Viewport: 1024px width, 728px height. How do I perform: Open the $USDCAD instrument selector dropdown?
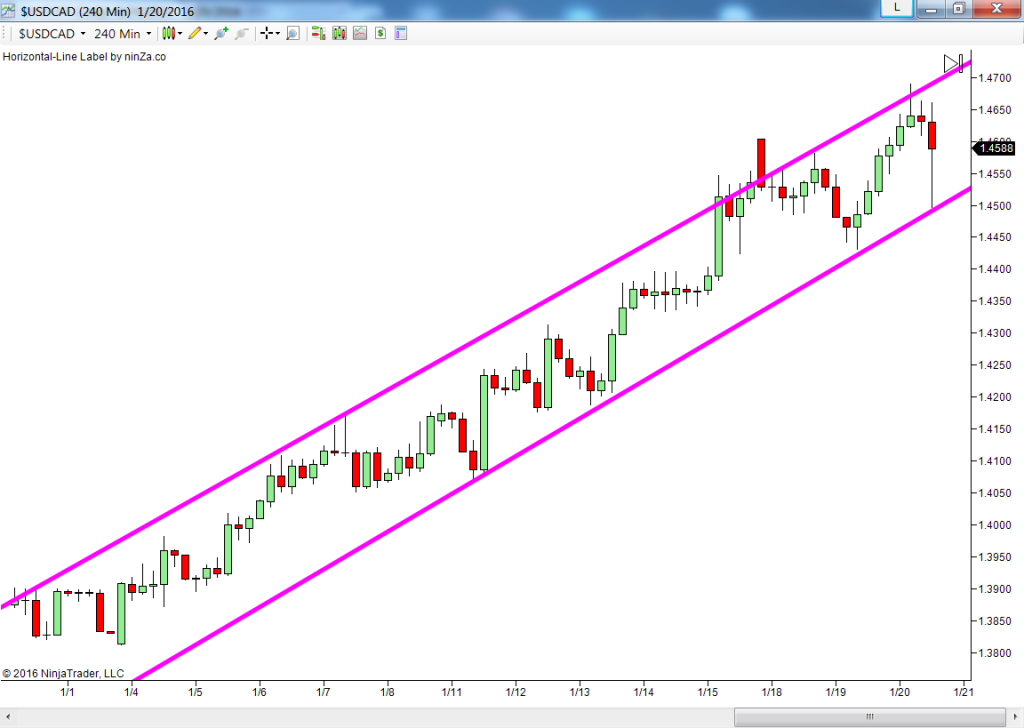52,33
